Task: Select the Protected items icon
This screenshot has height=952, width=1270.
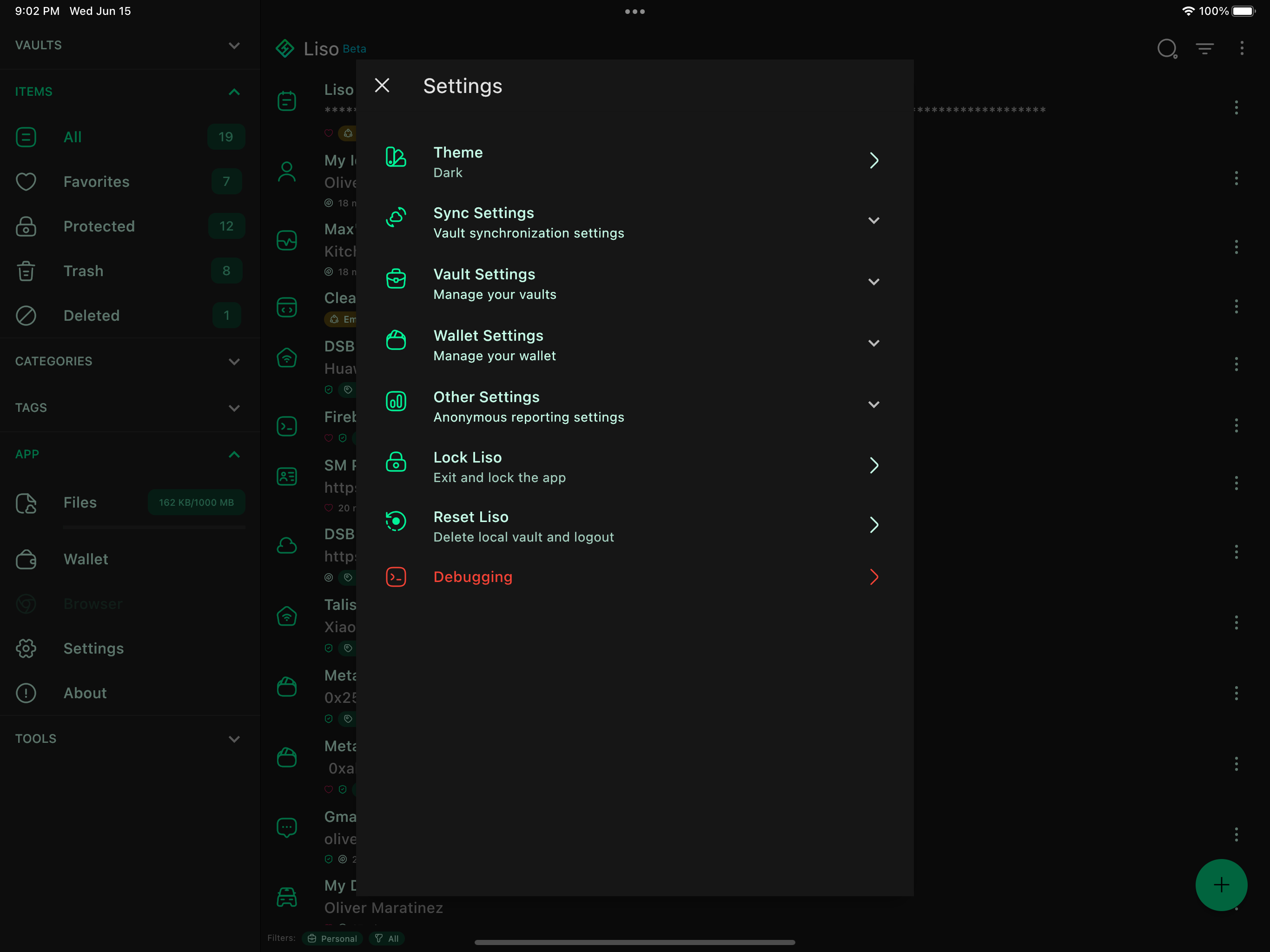Action: tap(26, 226)
